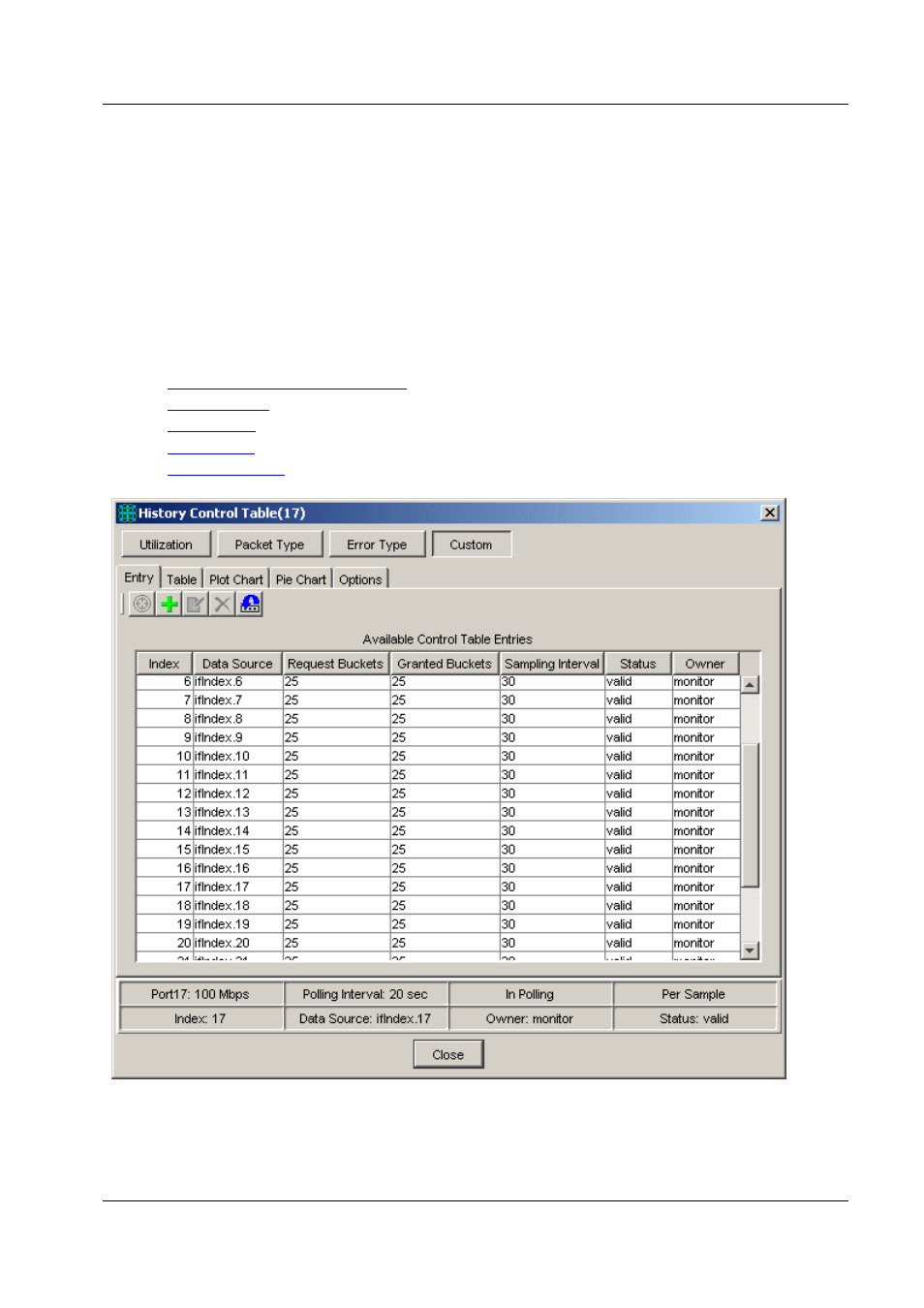This screenshot has width=924, height=1308.
Task: Select the ifIndex.12 data source cell
Action: point(237,794)
